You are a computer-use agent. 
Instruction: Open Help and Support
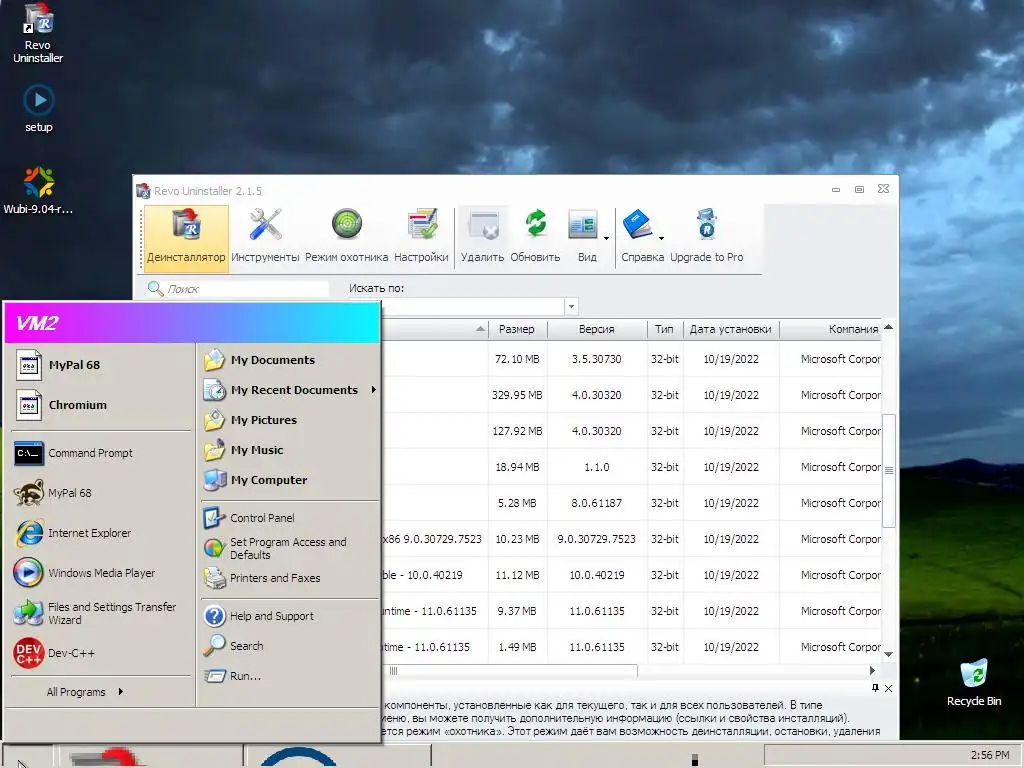289,616
